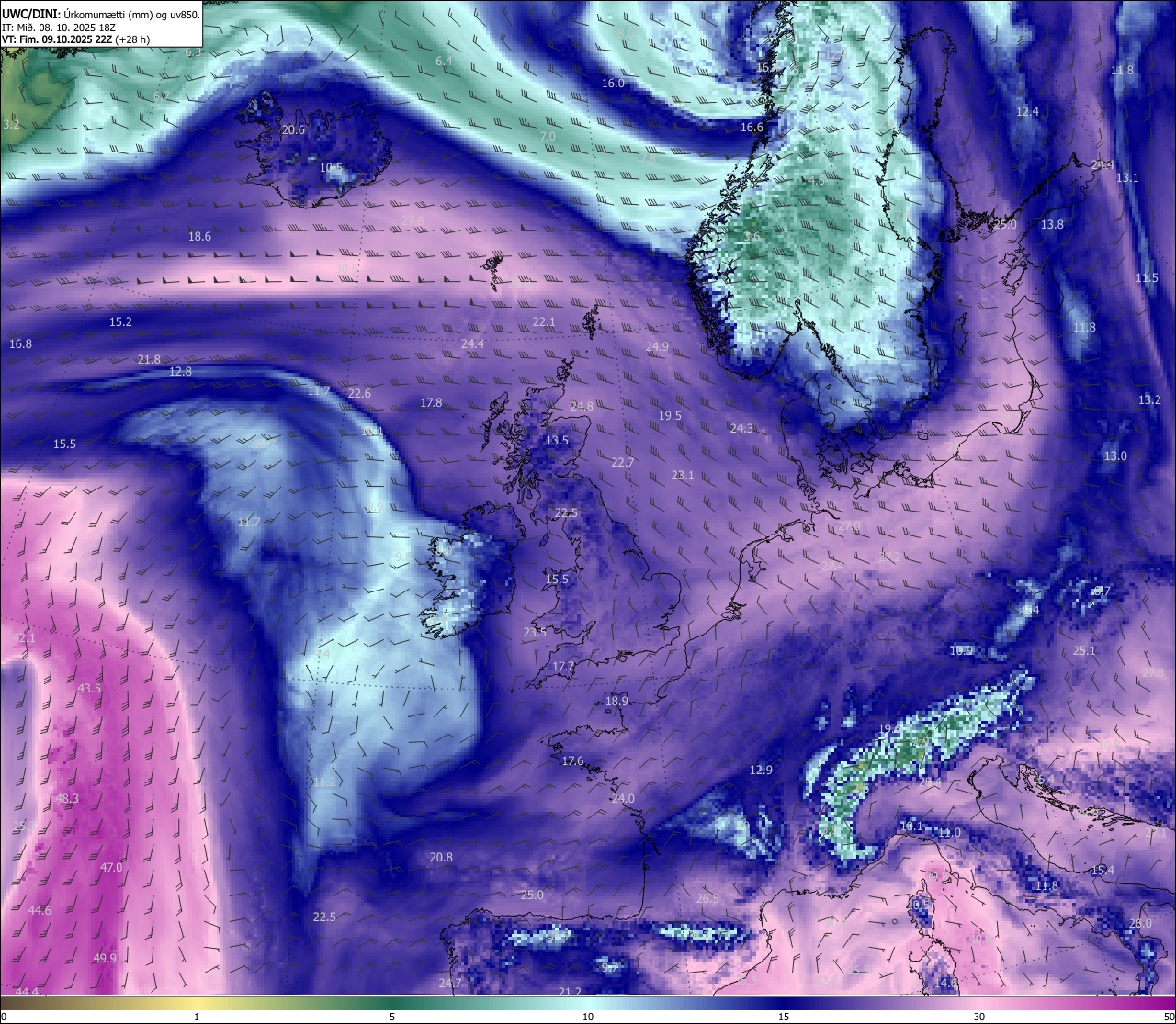Image resolution: width=1176 pixels, height=1024 pixels.
Task: Click the 23.1 value label
Action: click(683, 475)
